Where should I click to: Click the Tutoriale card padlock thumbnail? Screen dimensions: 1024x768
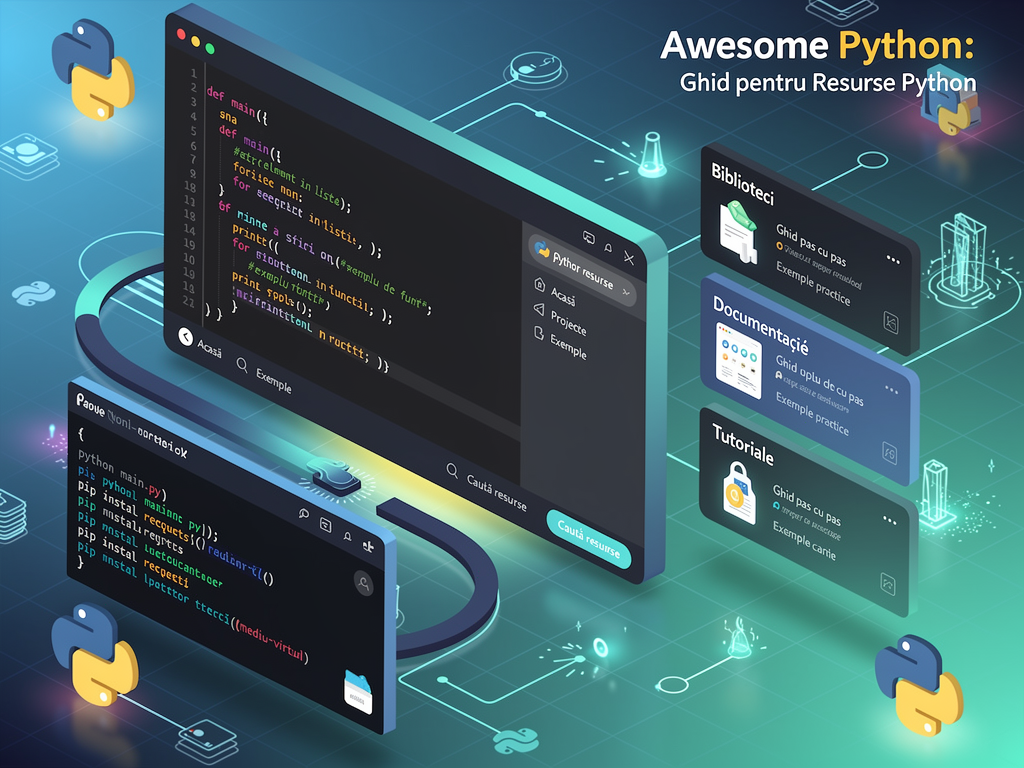[x=739, y=492]
